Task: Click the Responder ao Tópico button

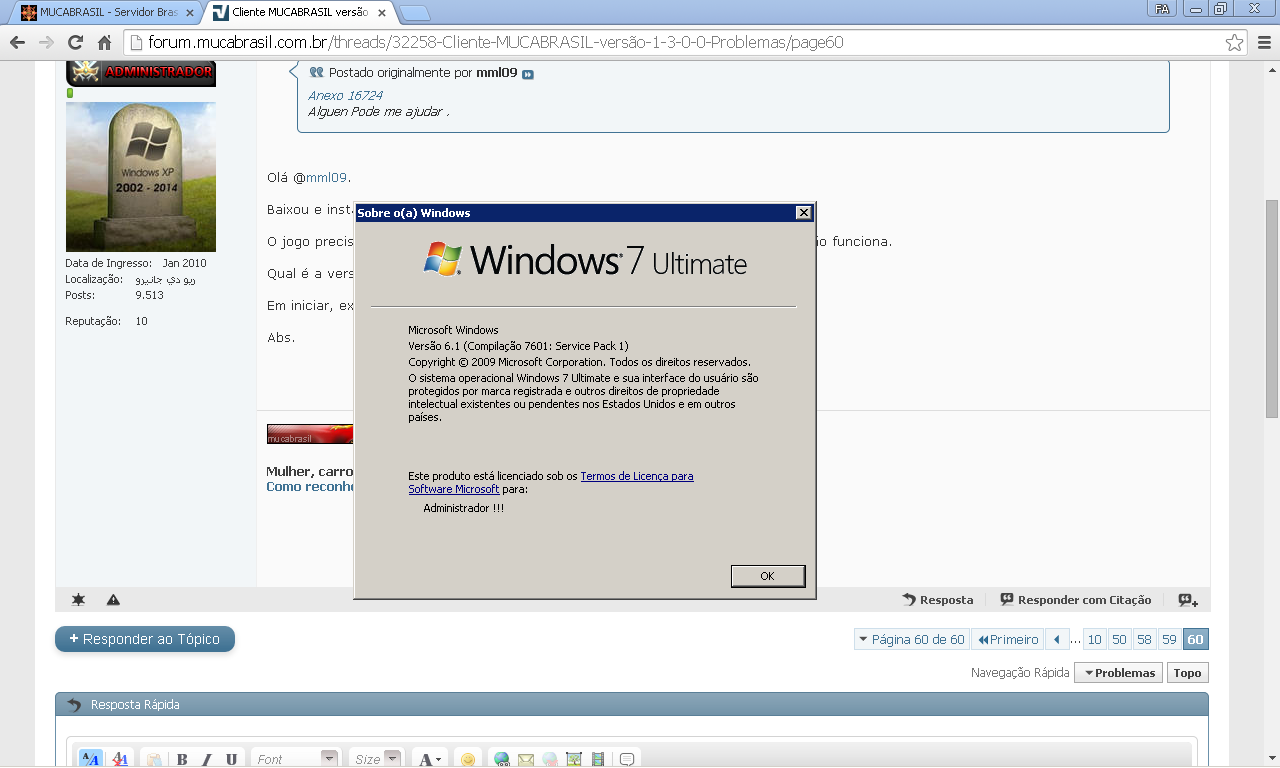Action: pos(145,639)
